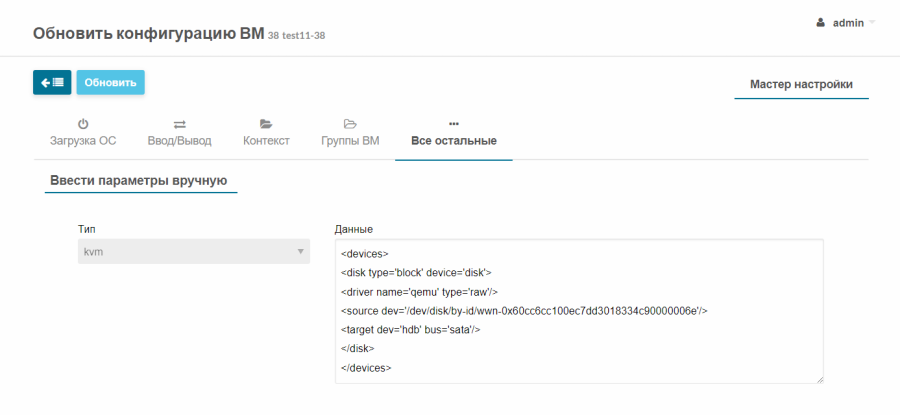Click the power icon above Загрузка ОС
This screenshot has width=900, height=415.
(x=83, y=124)
